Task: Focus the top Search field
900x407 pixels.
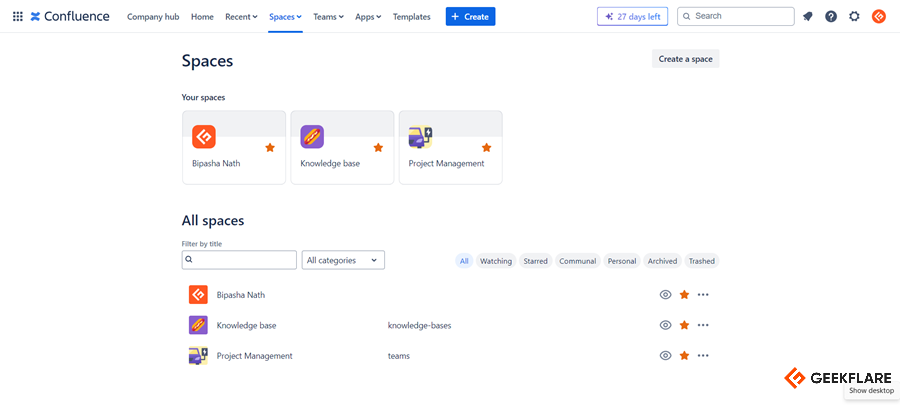Action: (x=736, y=17)
